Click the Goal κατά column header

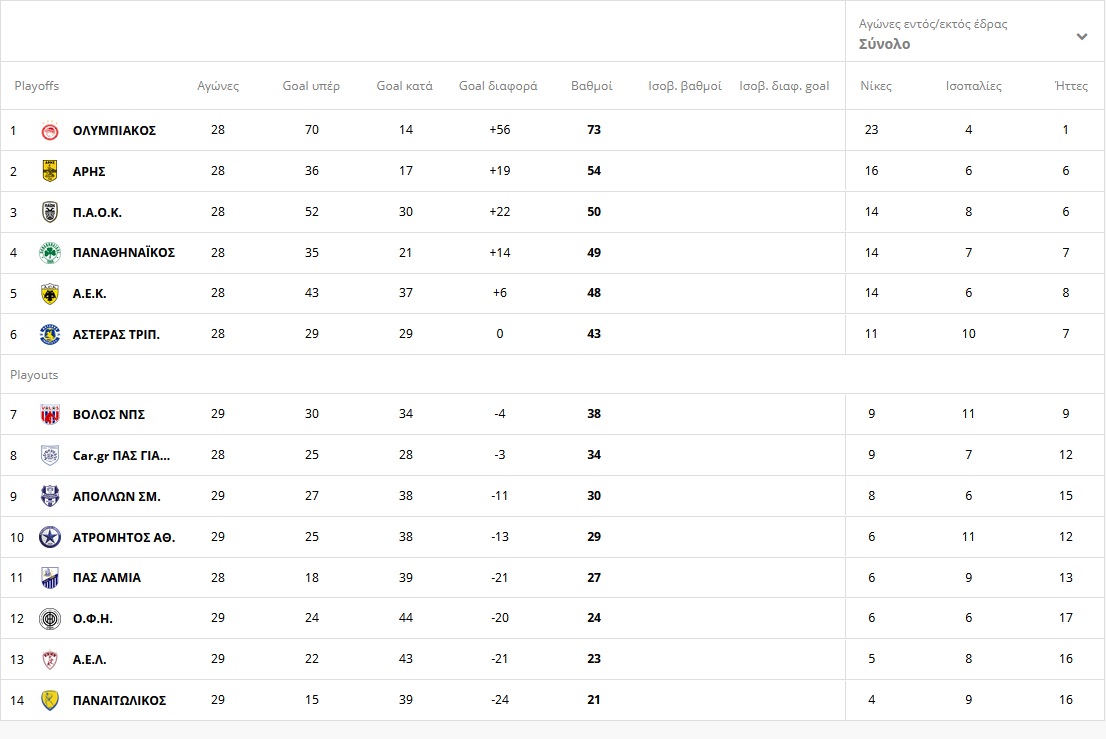[x=405, y=86]
